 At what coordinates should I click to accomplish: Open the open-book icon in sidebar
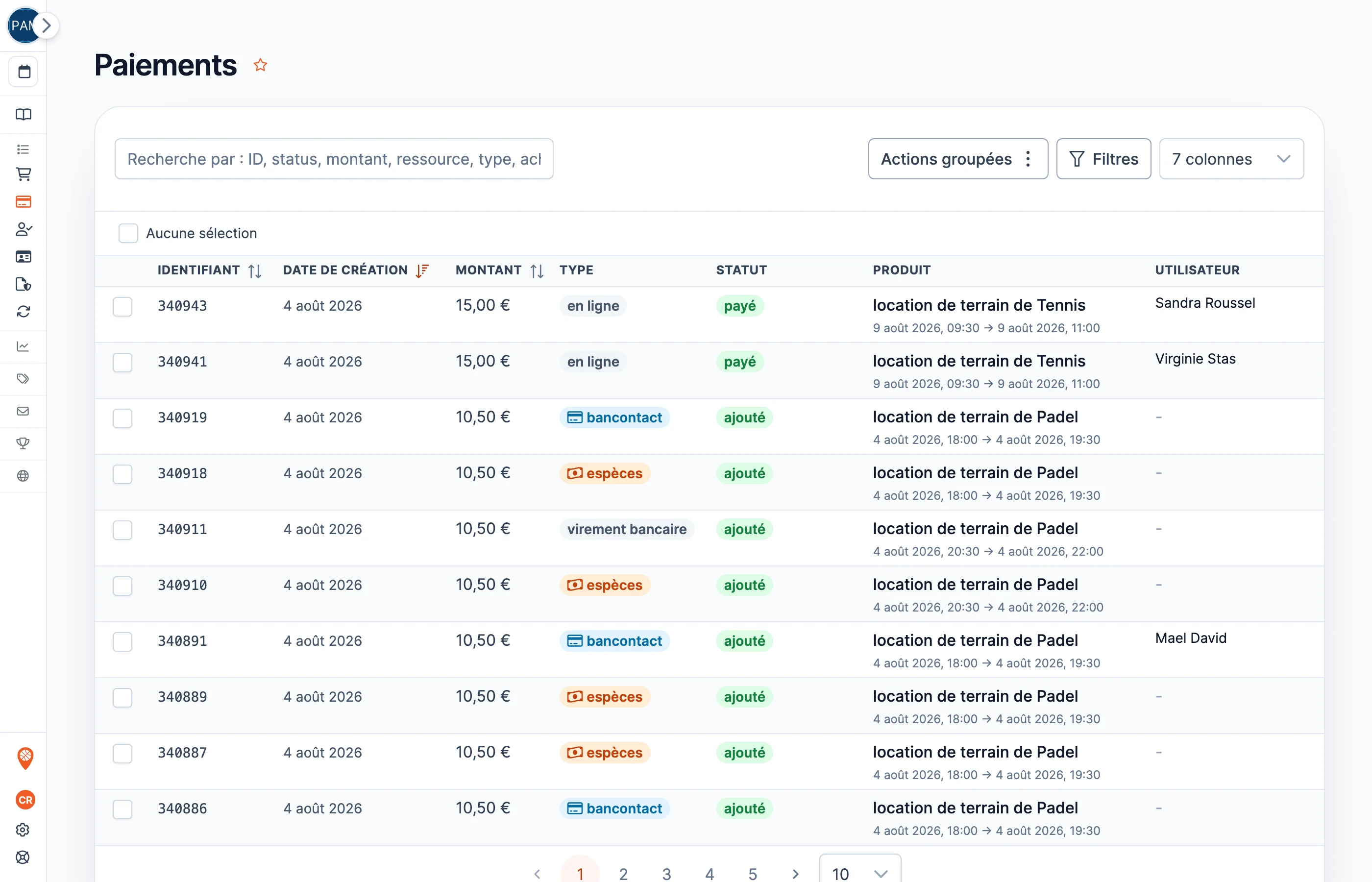point(24,114)
